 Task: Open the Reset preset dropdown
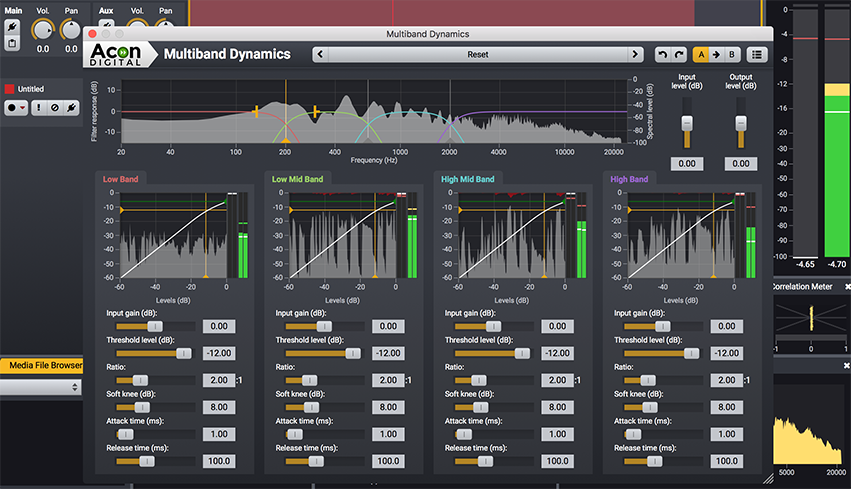tap(477, 55)
